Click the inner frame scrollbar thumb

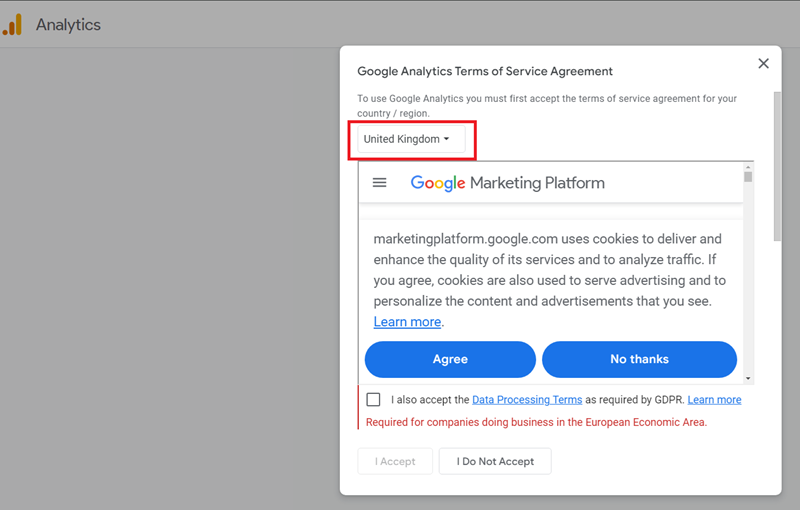748,177
